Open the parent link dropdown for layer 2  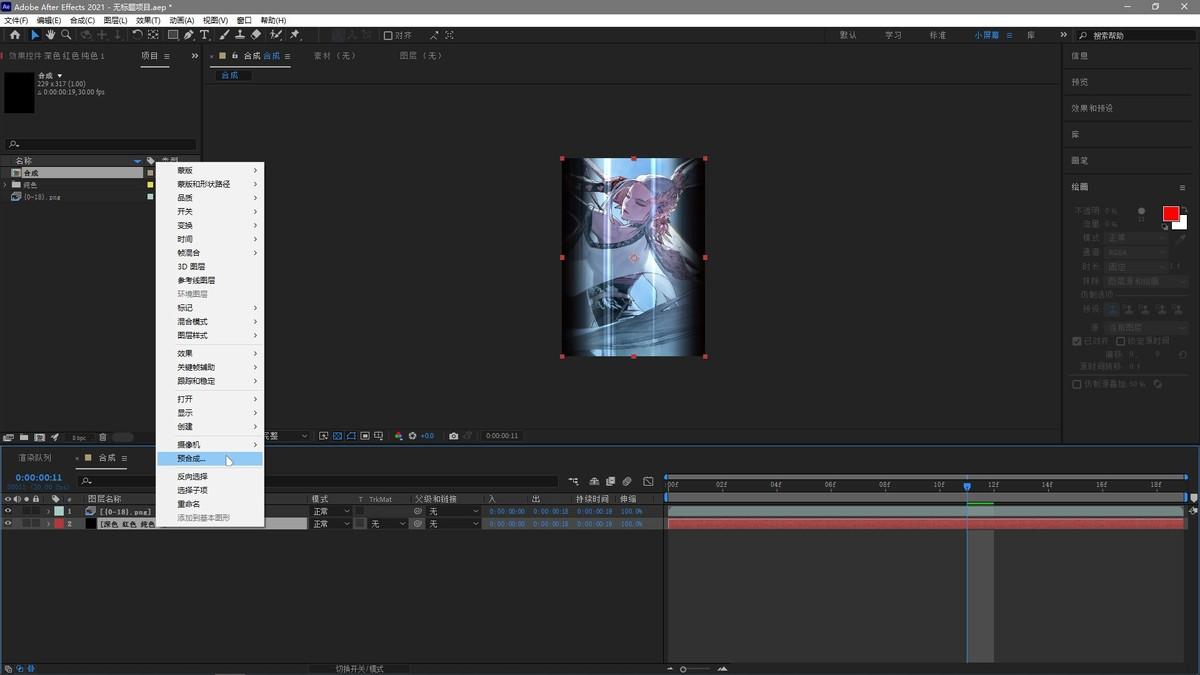point(450,524)
